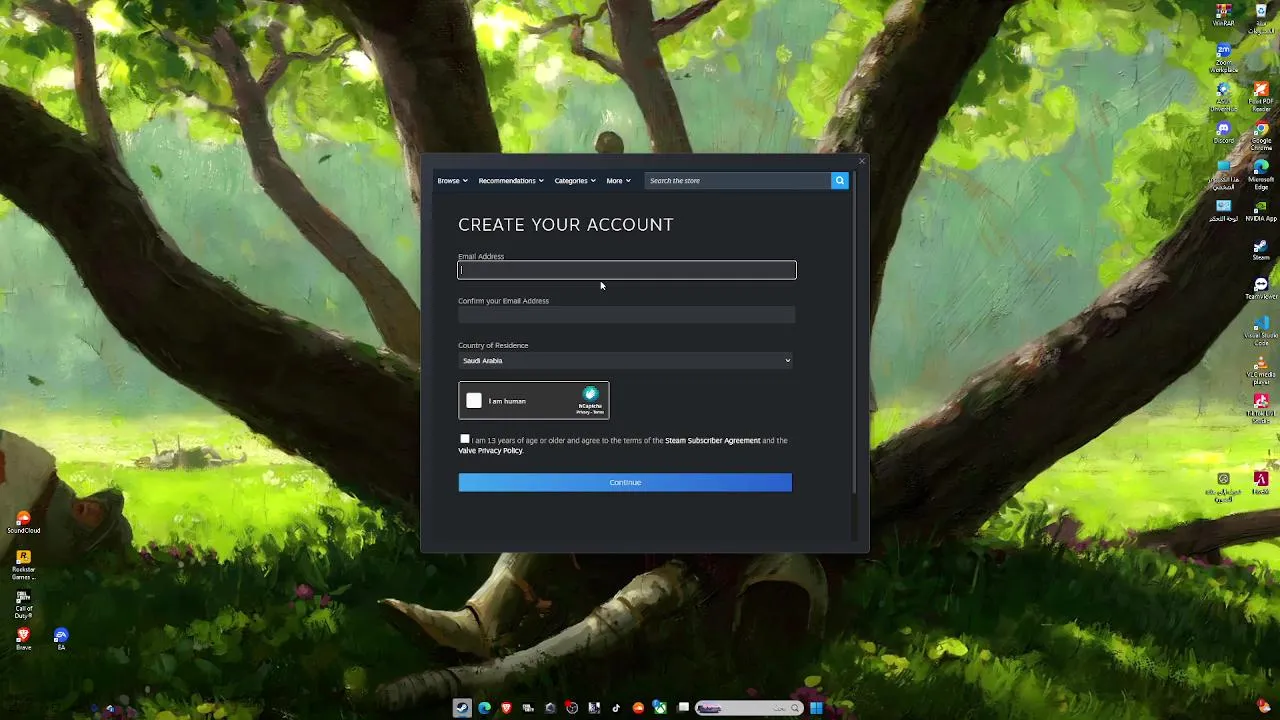Open the TeamViewer desktop icon

click(1261, 289)
